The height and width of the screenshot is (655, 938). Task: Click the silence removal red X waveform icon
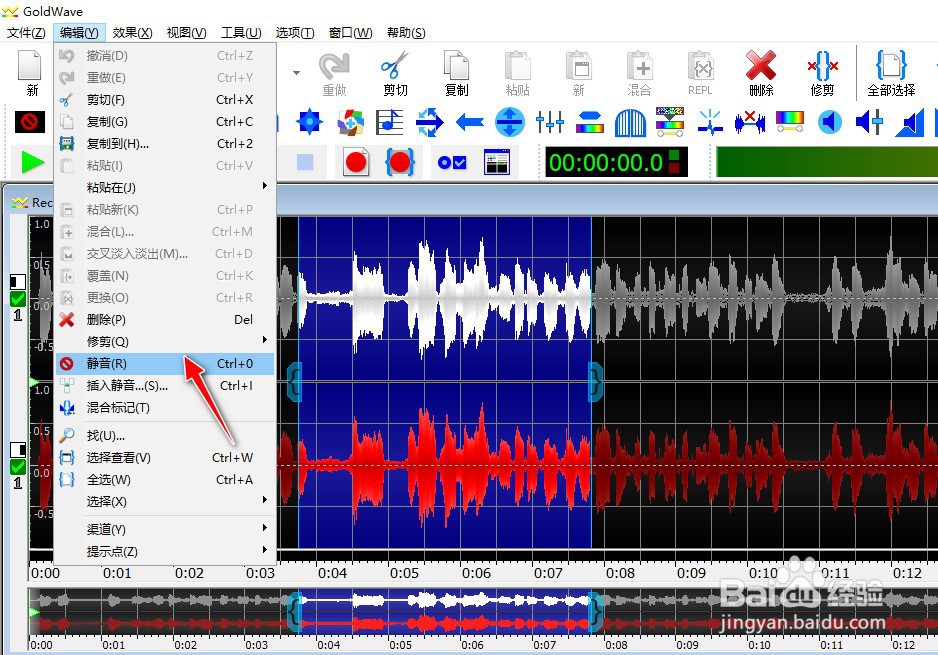click(750, 122)
